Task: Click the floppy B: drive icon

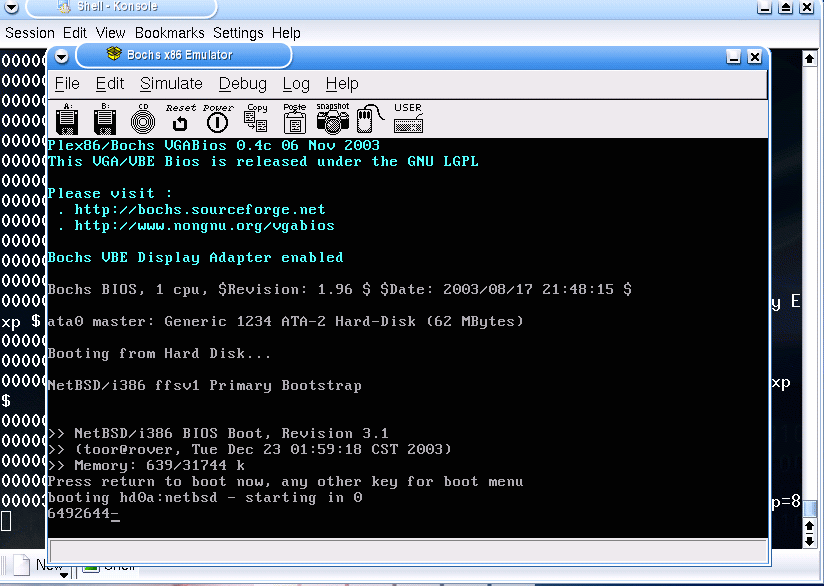Action: [x=105, y=119]
